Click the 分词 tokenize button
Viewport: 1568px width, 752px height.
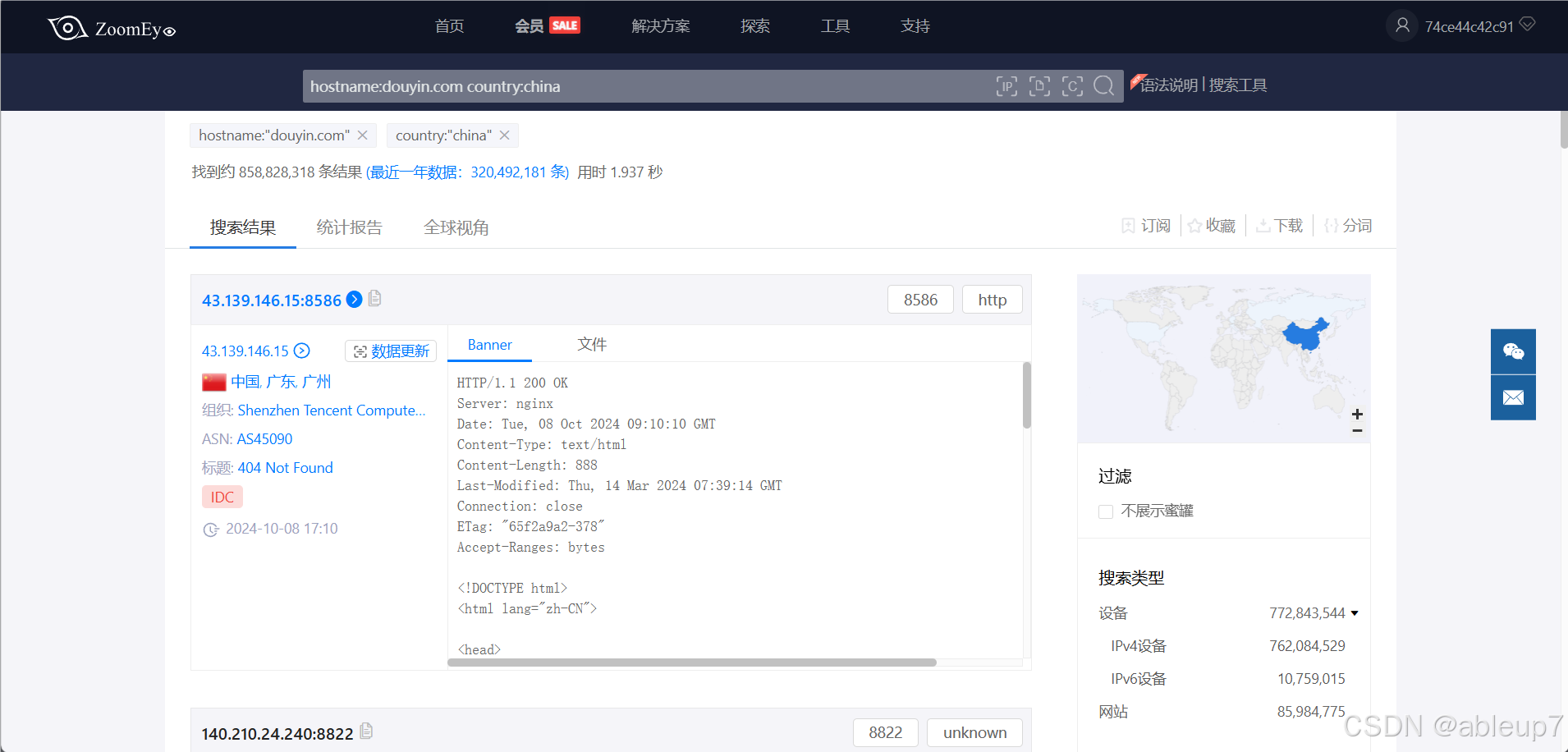(x=1348, y=226)
